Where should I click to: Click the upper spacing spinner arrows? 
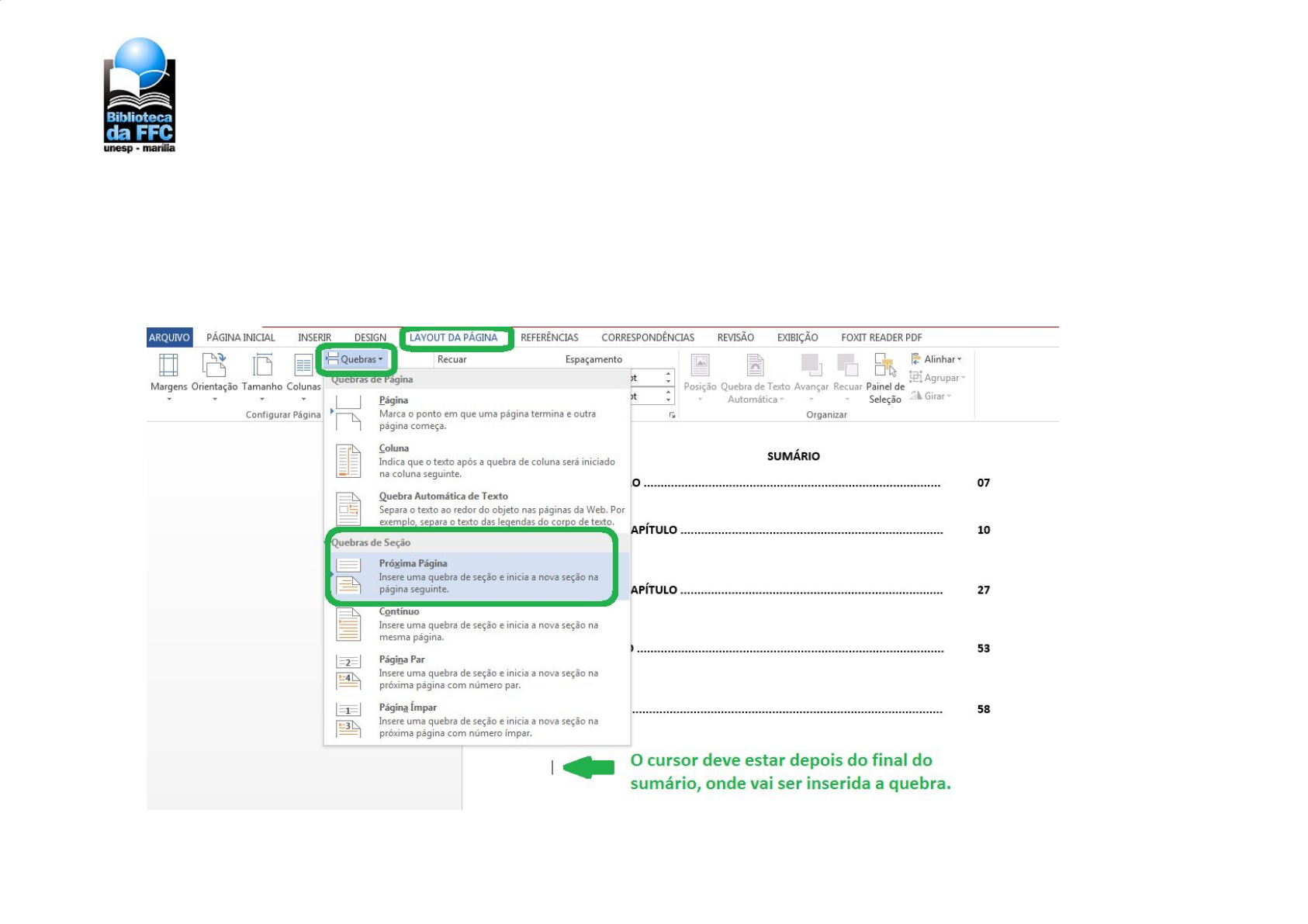pos(668,378)
